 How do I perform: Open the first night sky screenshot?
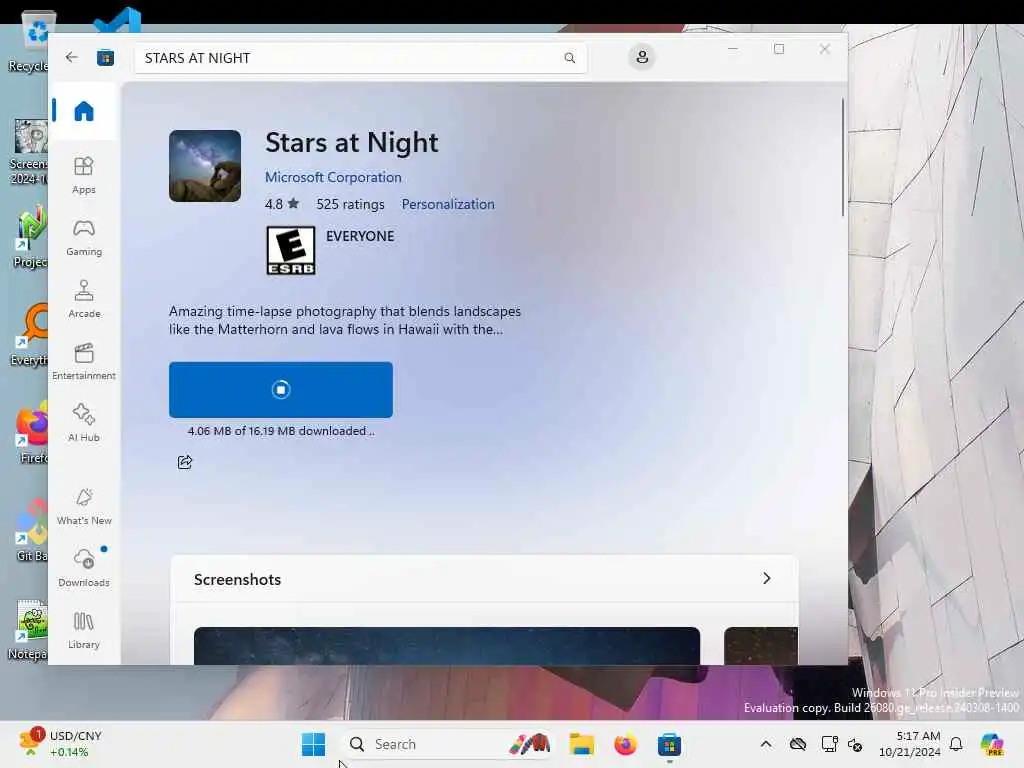pyautogui.click(x=447, y=646)
